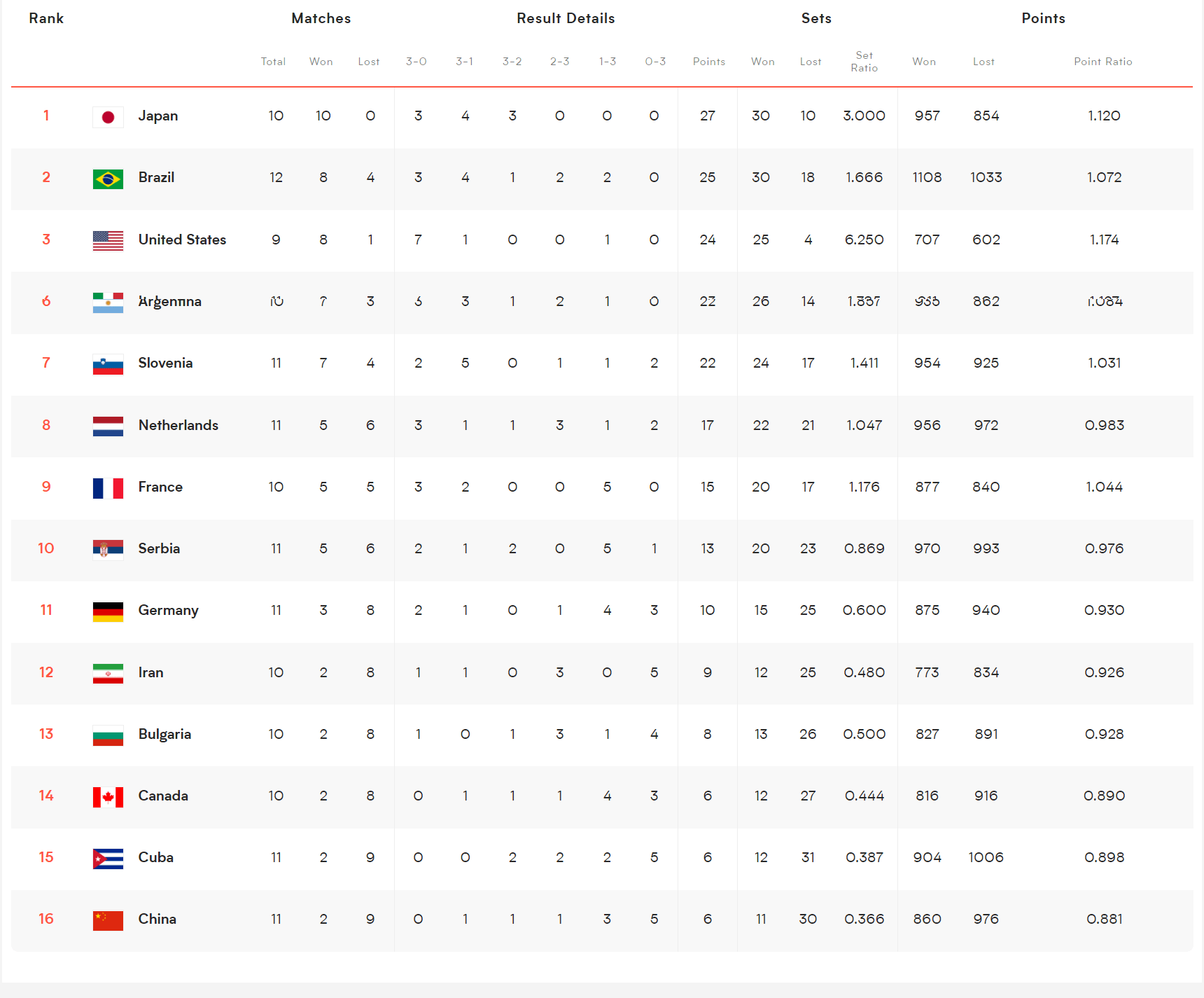Click the Result Details header group
Viewport: 1204px width, 998px height.
566,18
